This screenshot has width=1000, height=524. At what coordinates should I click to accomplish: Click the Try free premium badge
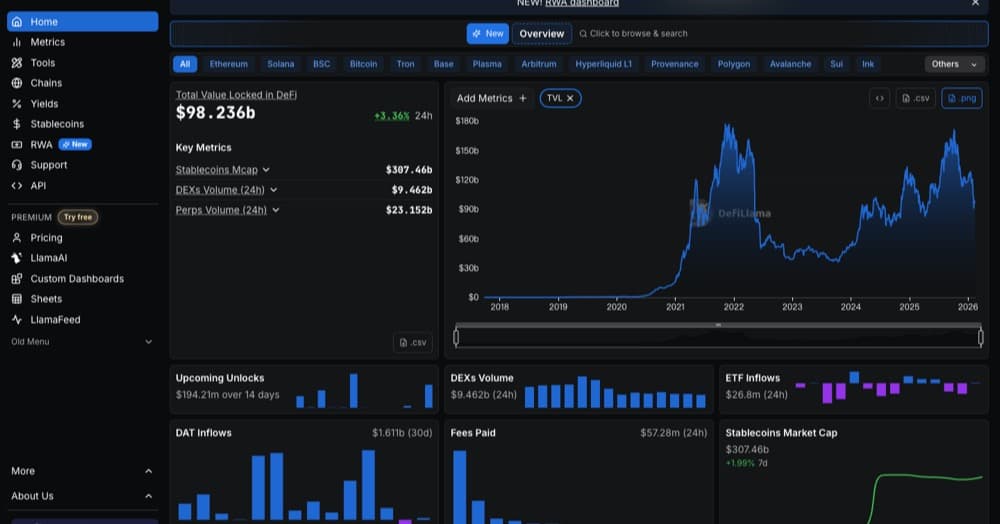pos(78,217)
